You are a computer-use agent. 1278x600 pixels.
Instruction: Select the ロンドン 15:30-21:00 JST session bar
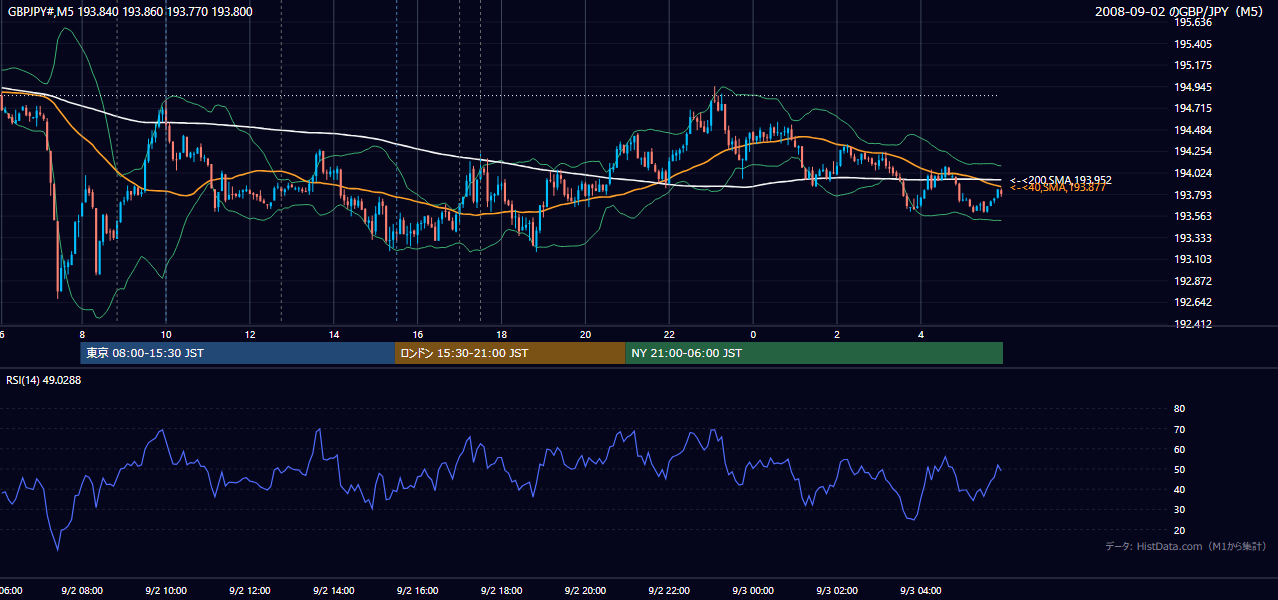(x=510, y=353)
